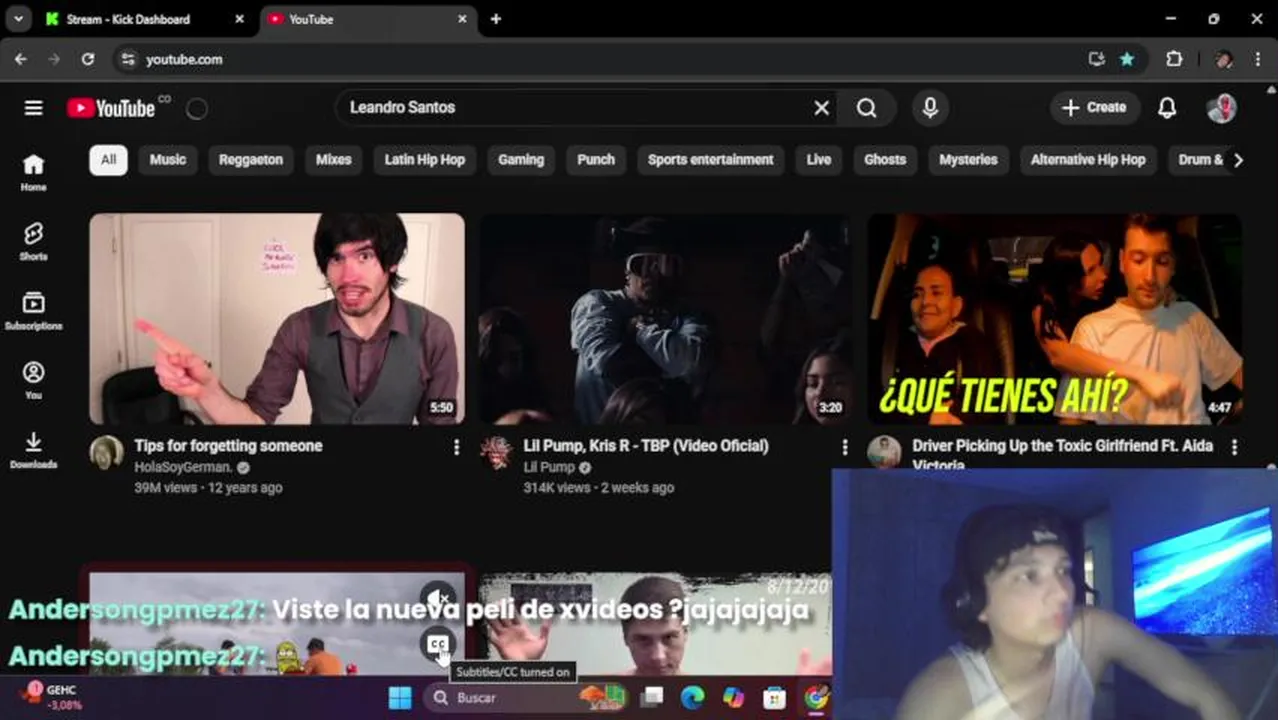Viewport: 1278px width, 720px height.
Task: Filter by the Gaming chip
Action: pos(521,160)
